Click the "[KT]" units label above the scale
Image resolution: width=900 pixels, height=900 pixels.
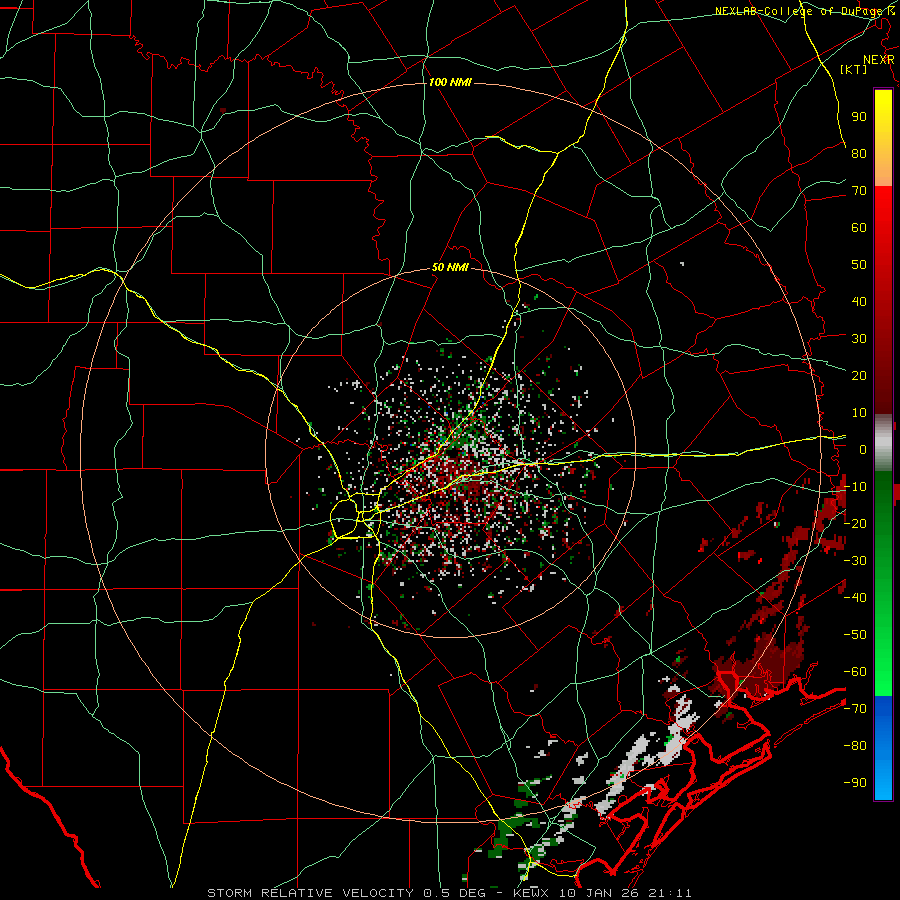pyautogui.click(x=854, y=69)
